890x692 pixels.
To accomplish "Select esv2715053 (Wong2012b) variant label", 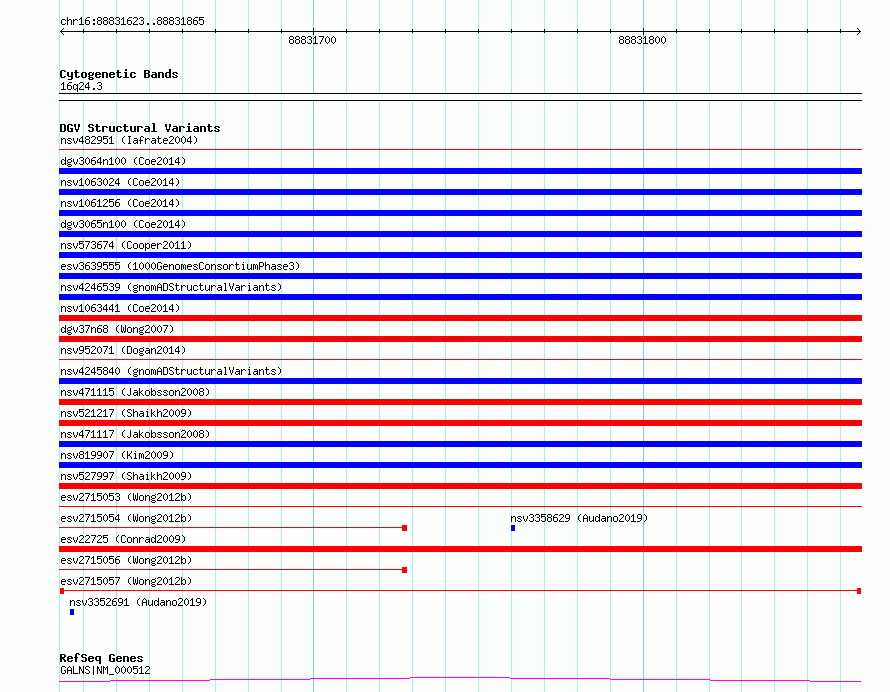I will (x=126, y=497).
